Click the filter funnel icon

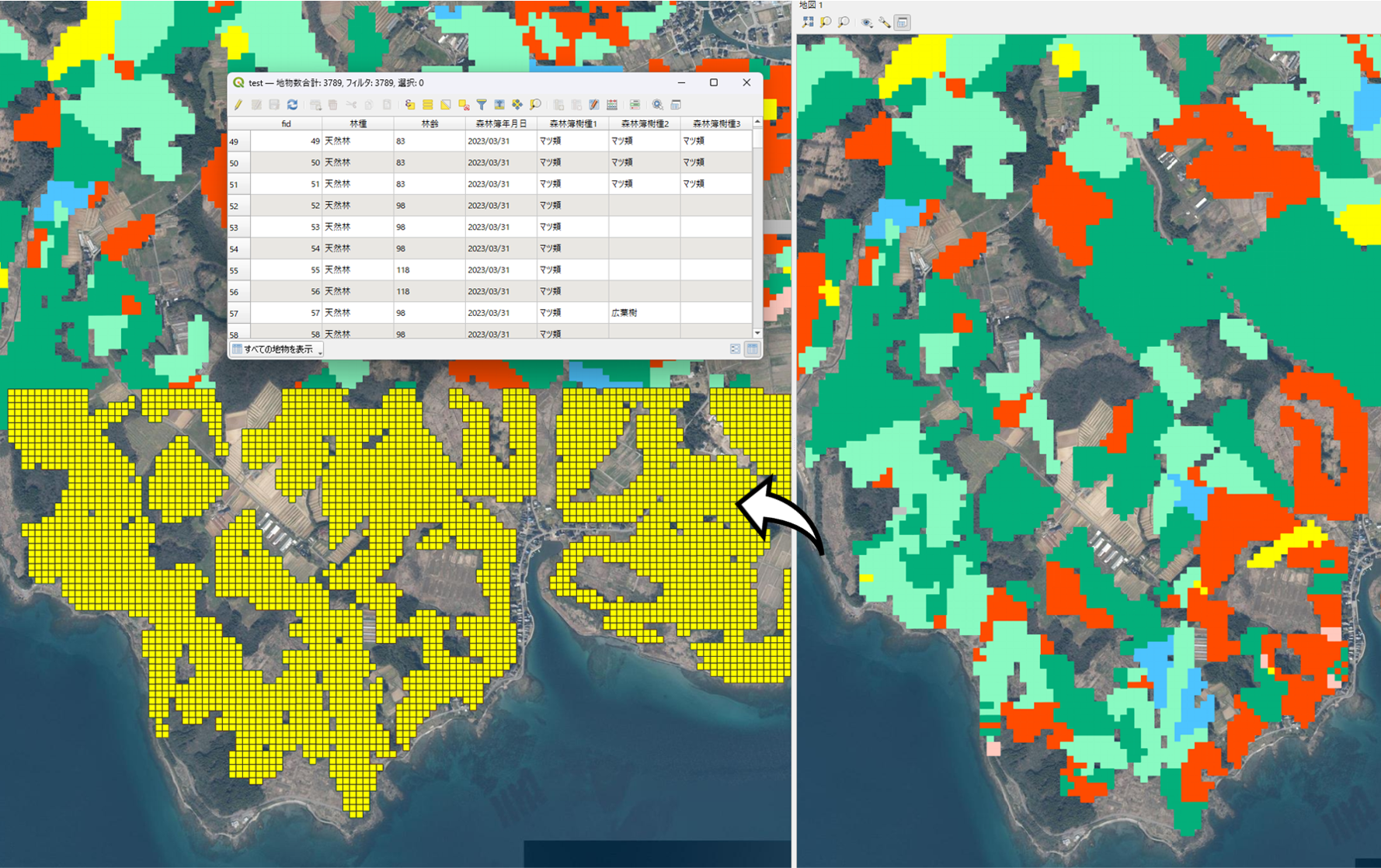482,105
